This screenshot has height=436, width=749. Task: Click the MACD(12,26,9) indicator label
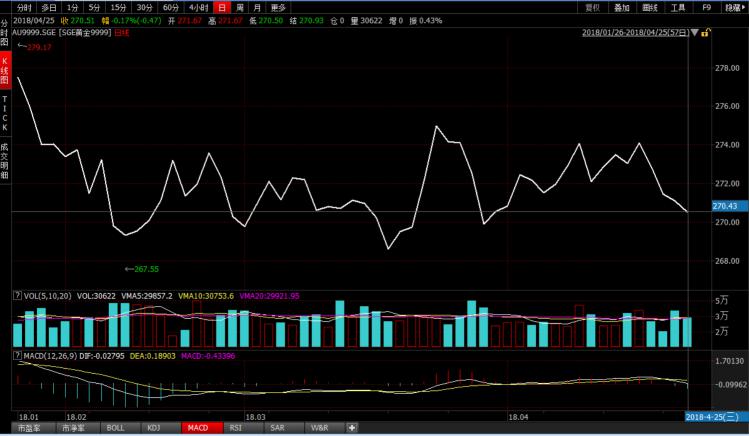pos(50,356)
